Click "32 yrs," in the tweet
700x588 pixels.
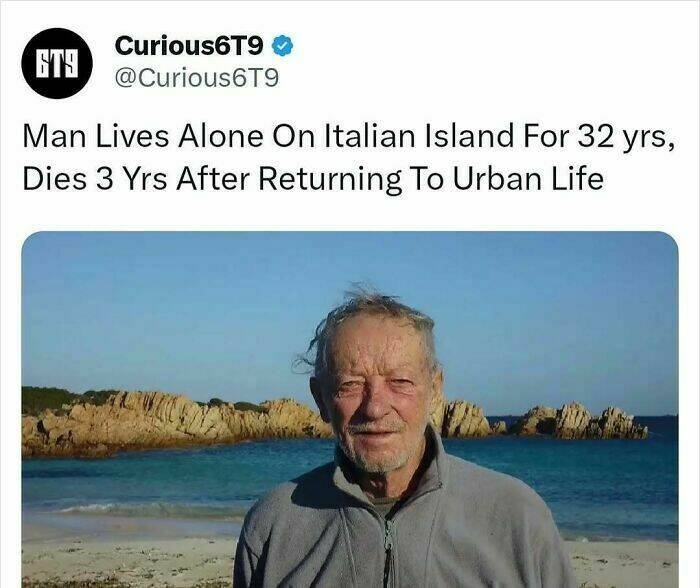626,136
